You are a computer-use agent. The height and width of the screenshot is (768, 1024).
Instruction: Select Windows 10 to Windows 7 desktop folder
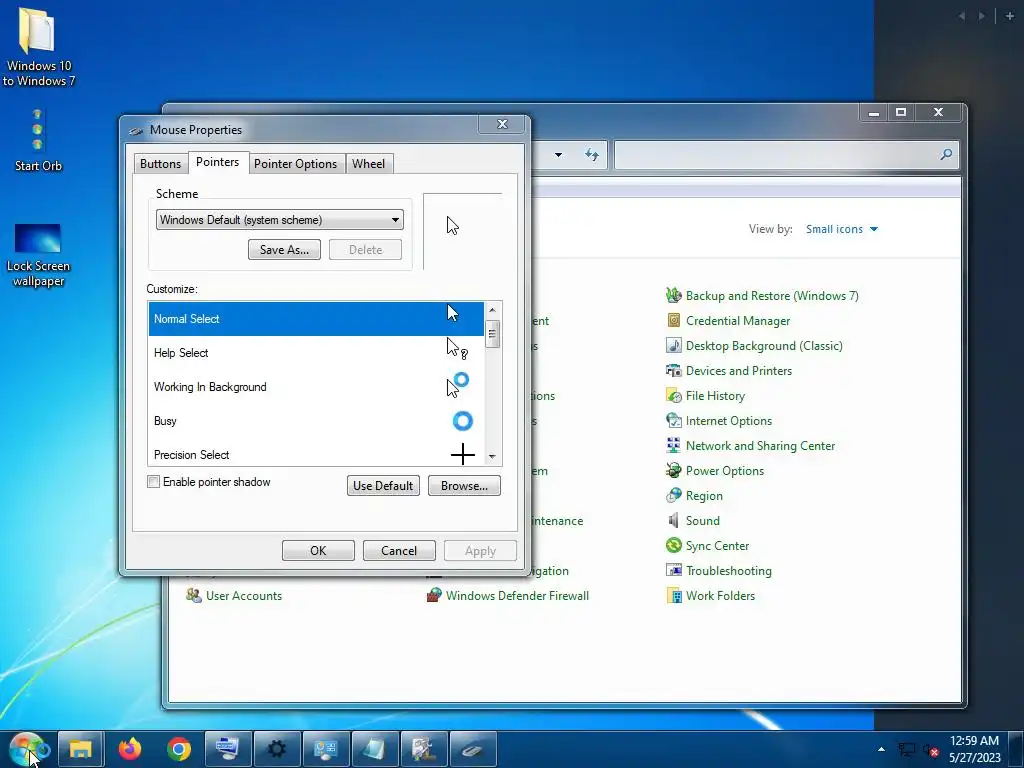39,46
